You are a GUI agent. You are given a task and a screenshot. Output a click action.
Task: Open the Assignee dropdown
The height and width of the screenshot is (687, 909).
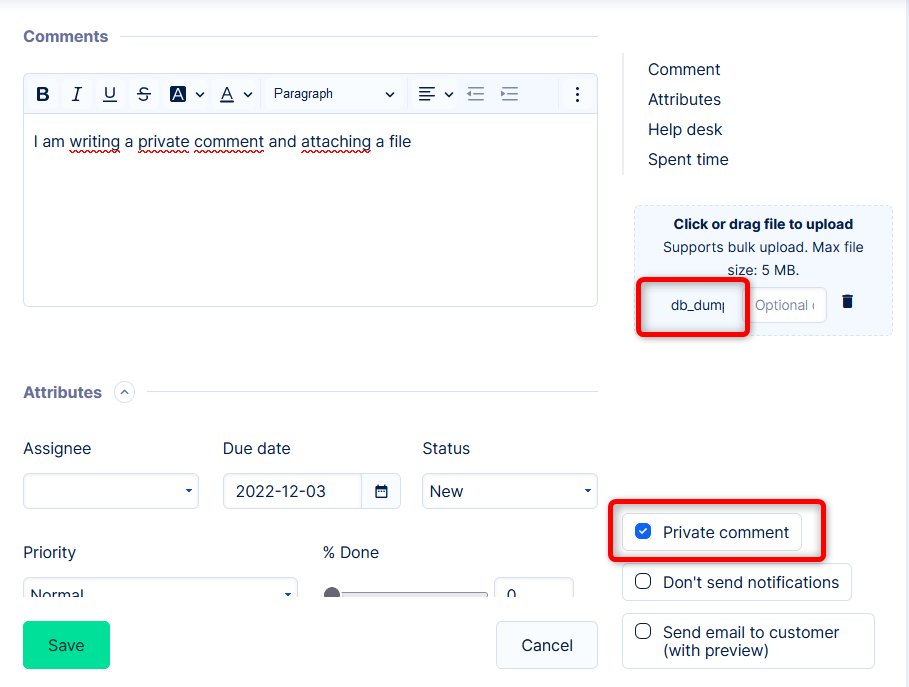(110, 491)
